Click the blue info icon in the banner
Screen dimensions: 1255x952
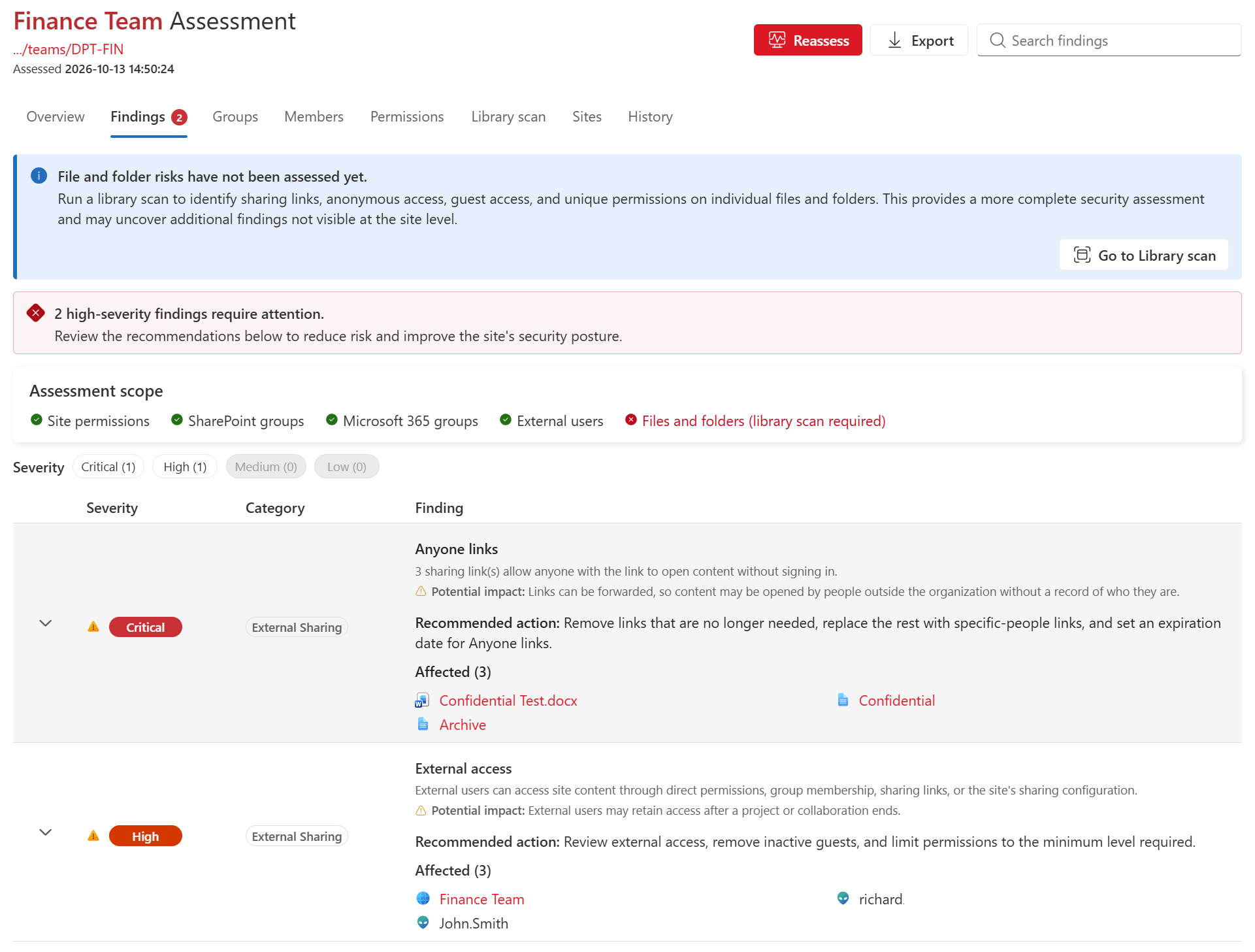[39, 176]
